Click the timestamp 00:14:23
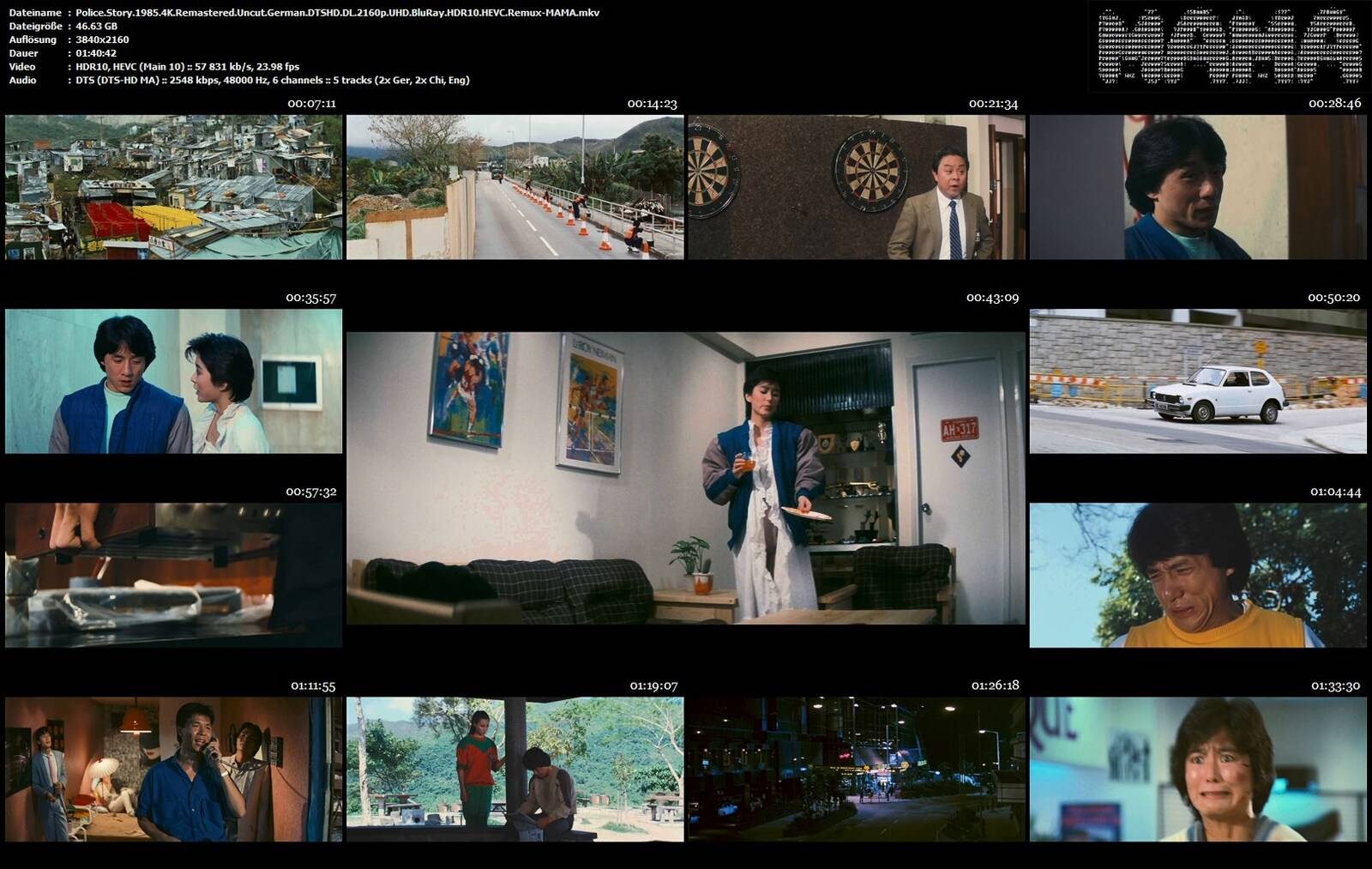1372x869 pixels. click(652, 104)
